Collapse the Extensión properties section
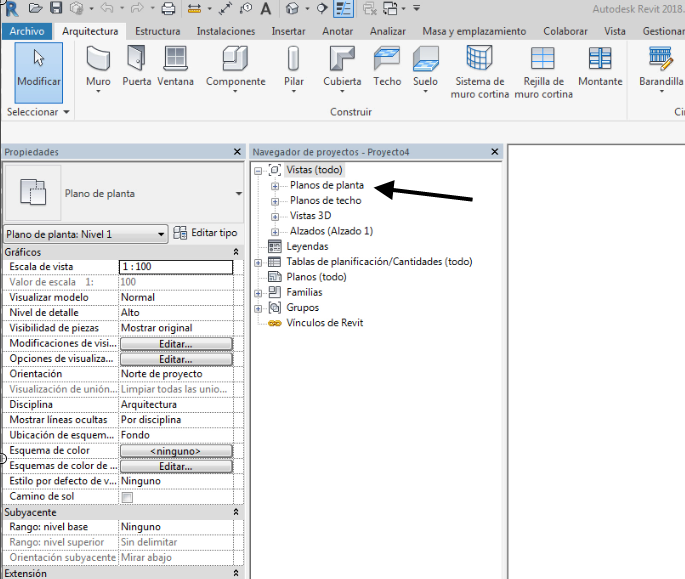This screenshot has height=579, width=685. coord(236,573)
